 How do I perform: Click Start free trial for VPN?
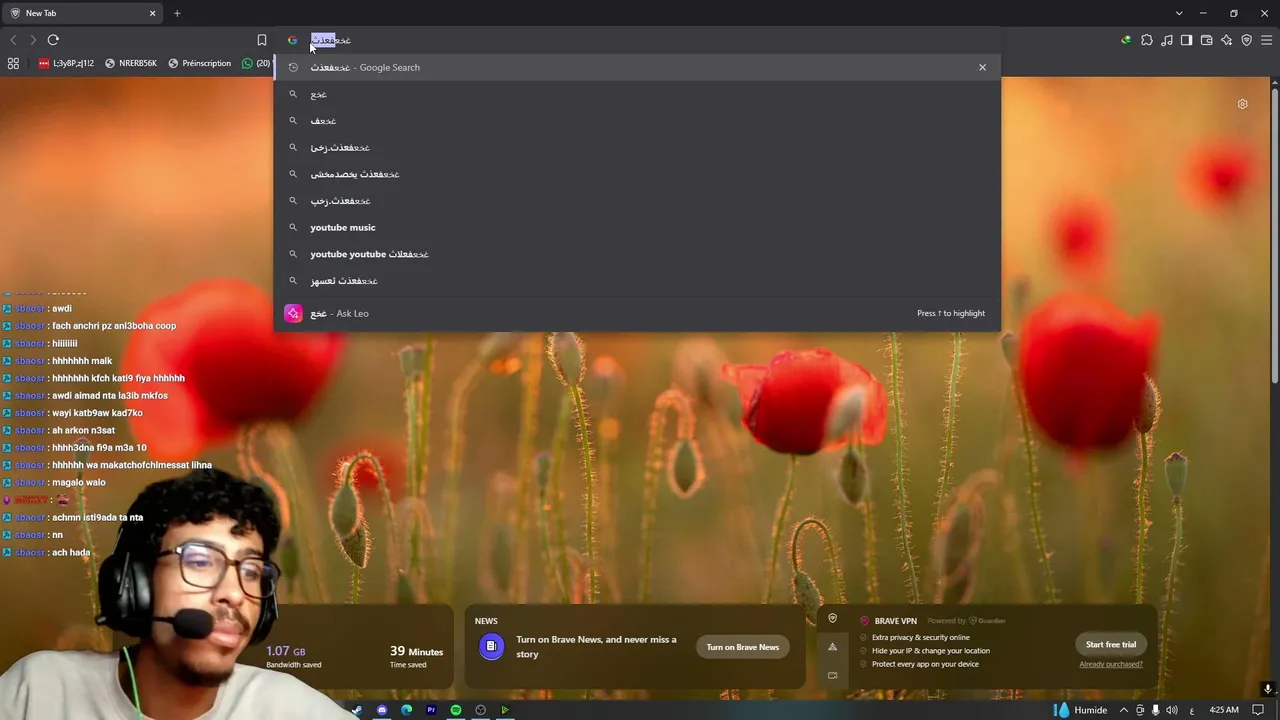point(1111,644)
